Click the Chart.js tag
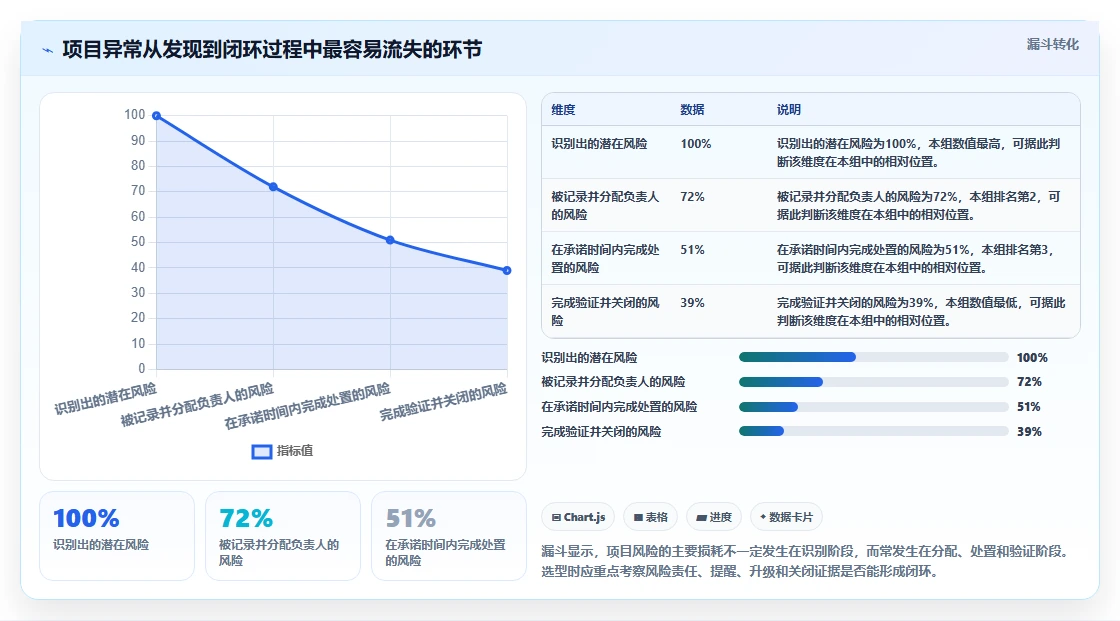 579,517
